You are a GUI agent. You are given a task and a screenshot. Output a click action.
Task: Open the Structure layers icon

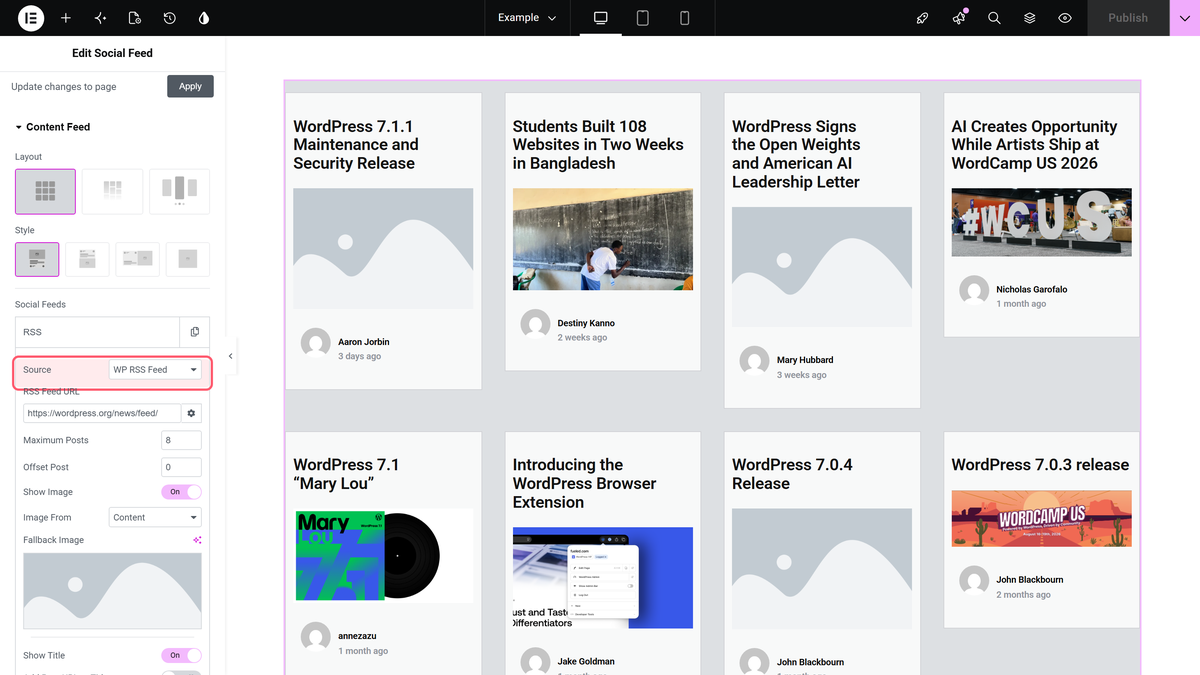coord(1030,18)
